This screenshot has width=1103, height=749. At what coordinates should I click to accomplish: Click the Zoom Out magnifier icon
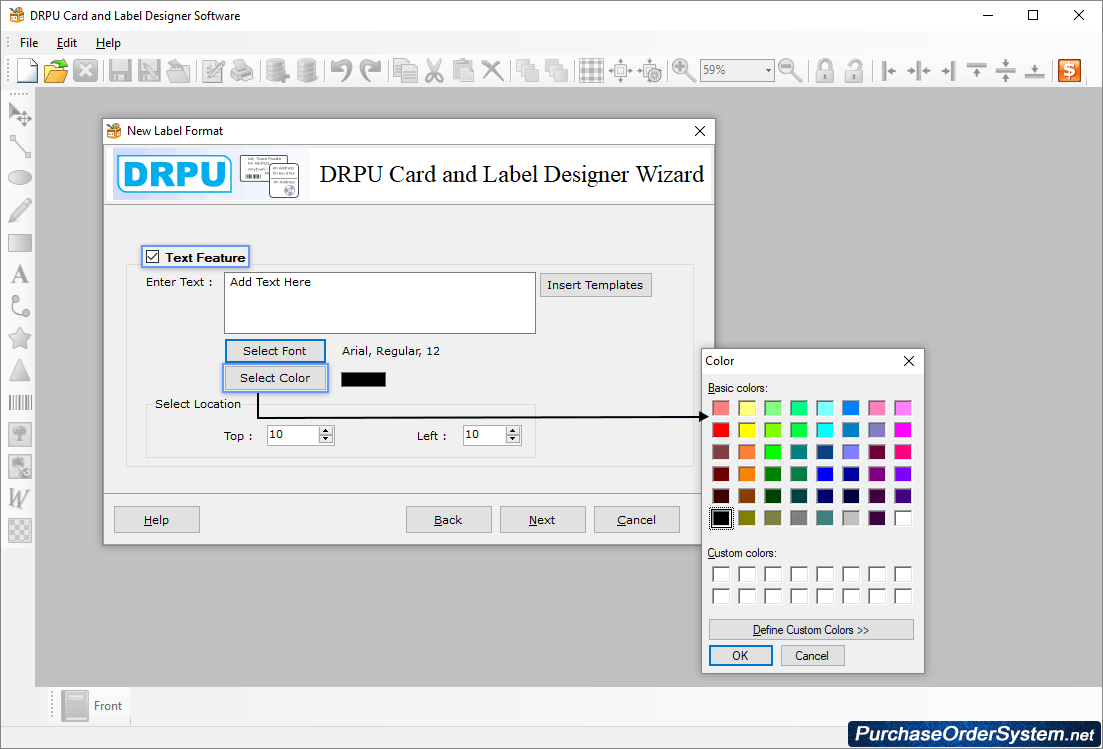[790, 70]
